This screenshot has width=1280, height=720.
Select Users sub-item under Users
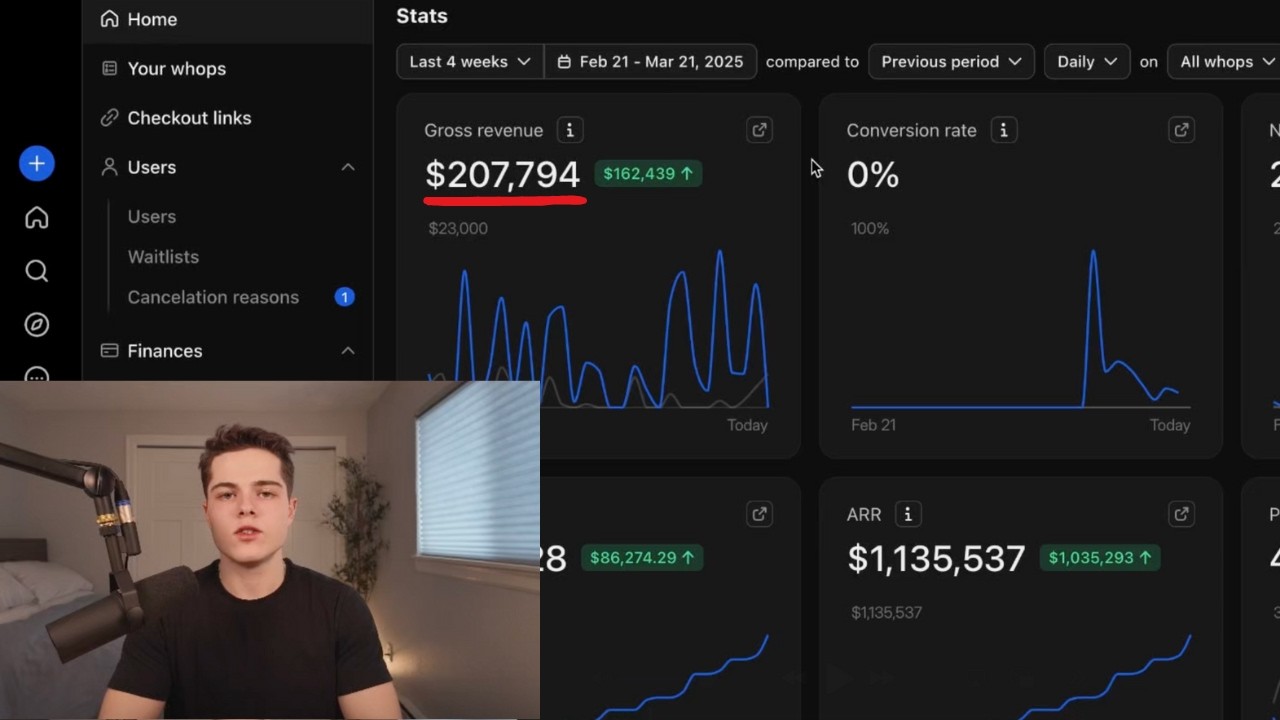click(152, 217)
